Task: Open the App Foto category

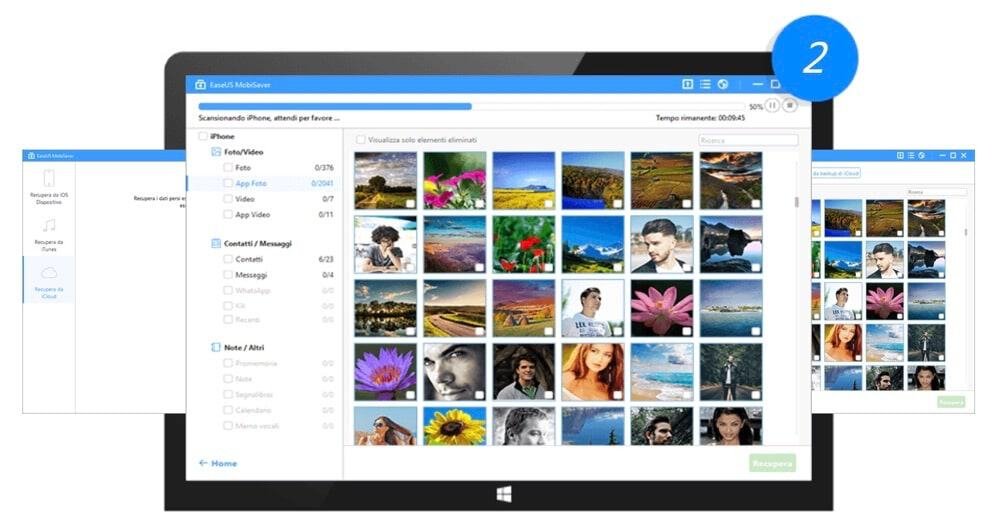Action: [x=251, y=183]
